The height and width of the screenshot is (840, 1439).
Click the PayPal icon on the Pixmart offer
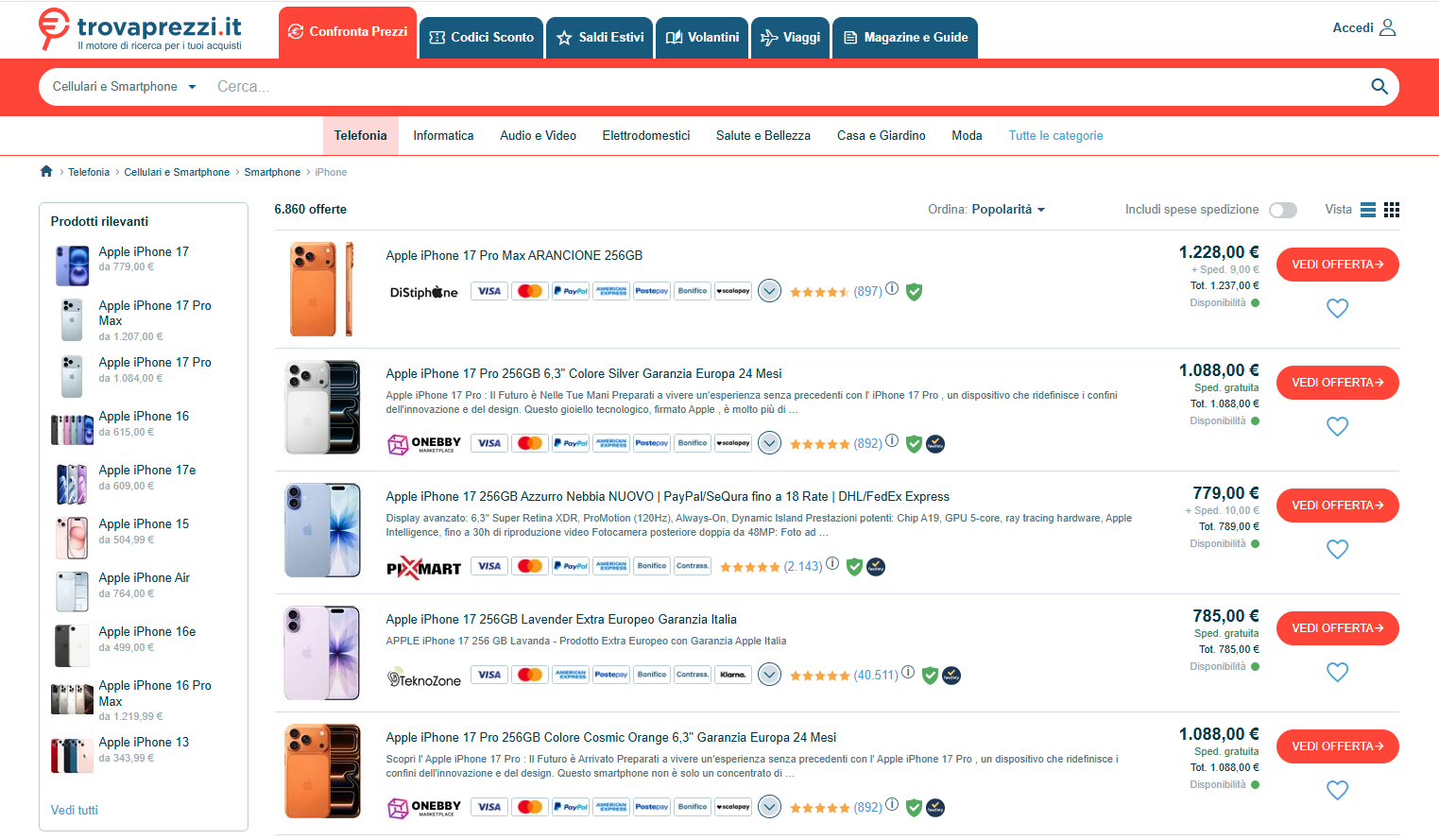click(x=571, y=566)
